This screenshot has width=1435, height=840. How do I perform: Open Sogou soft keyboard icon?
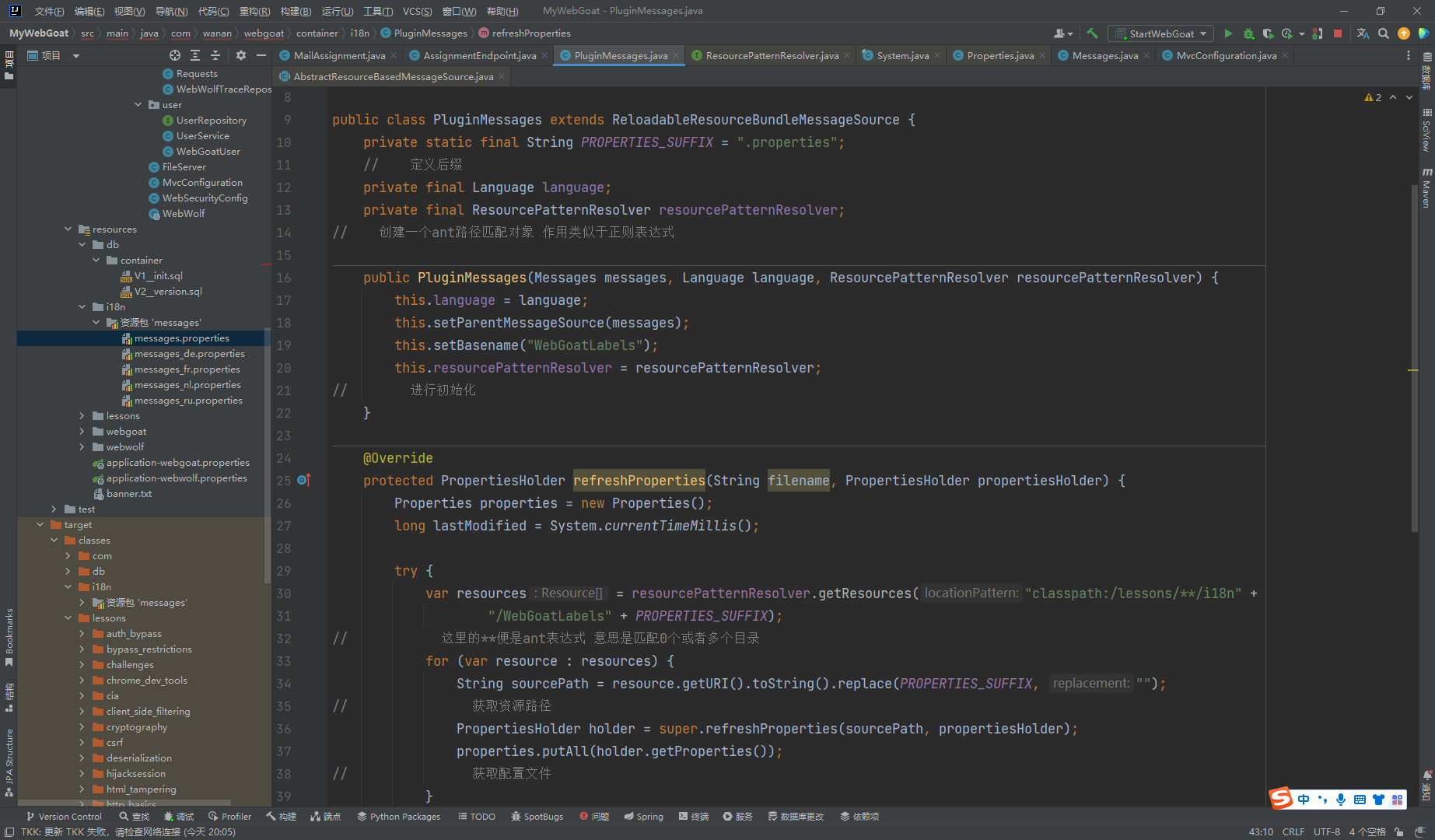(1360, 800)
